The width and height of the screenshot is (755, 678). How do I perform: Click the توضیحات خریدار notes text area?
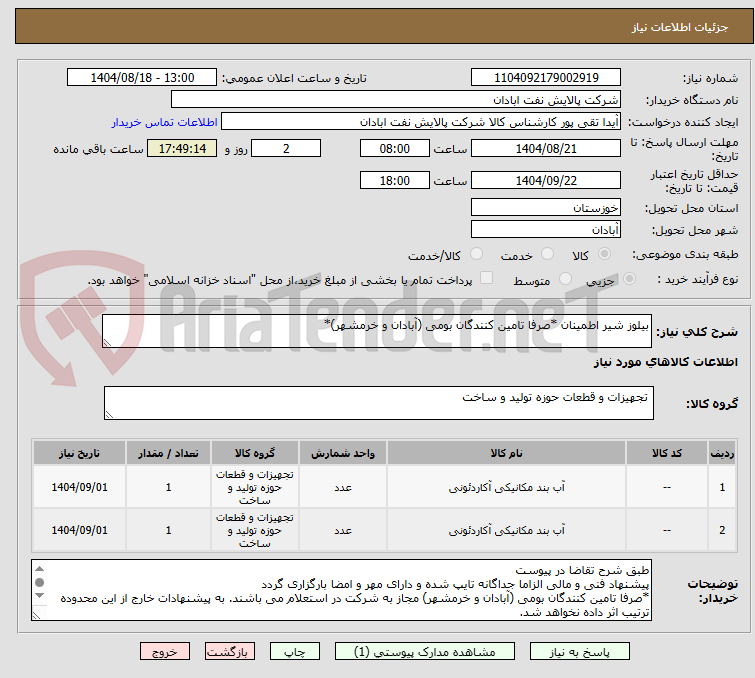341,590
